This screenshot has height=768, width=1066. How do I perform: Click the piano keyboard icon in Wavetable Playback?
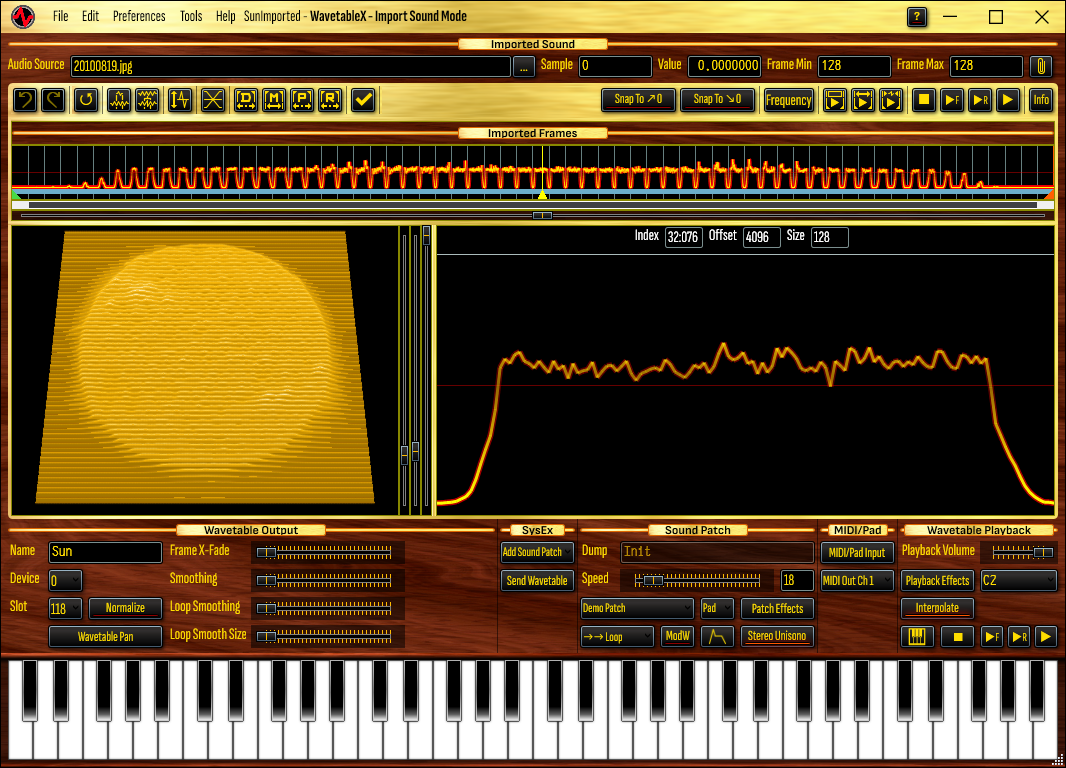click(917, 636)
